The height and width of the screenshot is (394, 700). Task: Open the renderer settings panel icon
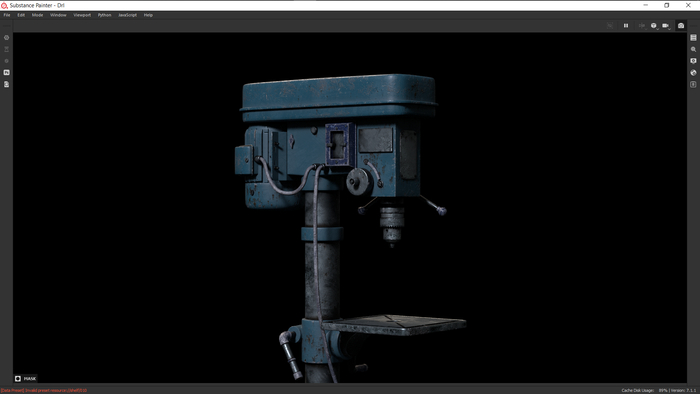[693, 38]
